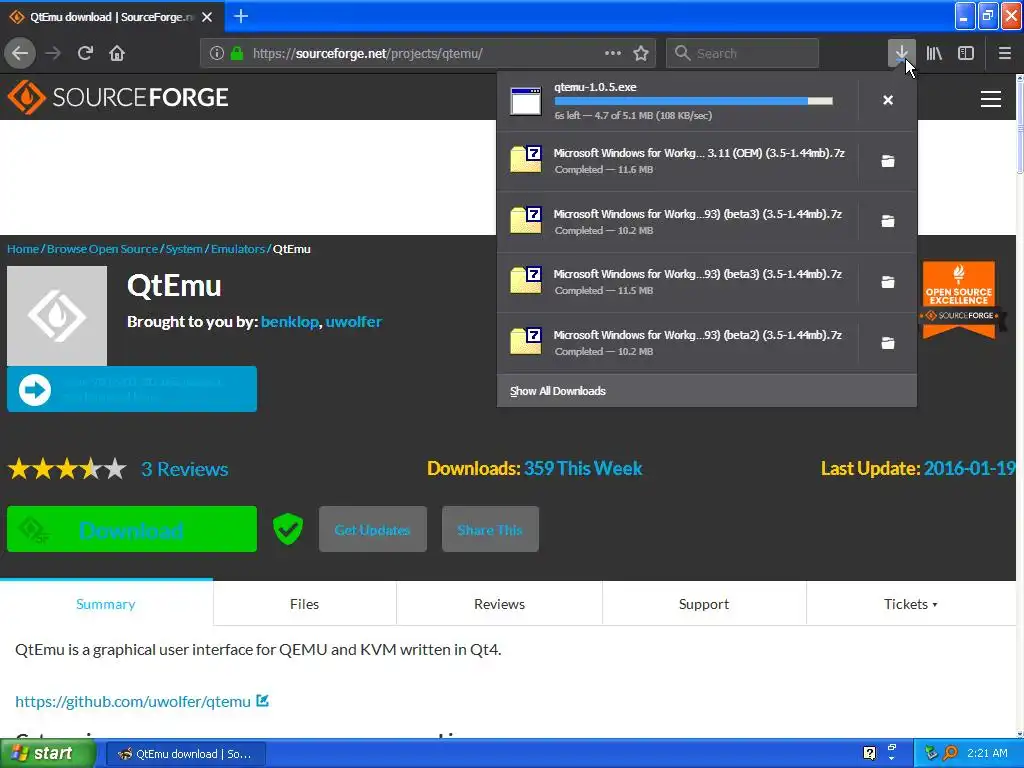Open page actions three-dot menu
This screenshot has width=1024, height=768.
[x=613, y=53]
